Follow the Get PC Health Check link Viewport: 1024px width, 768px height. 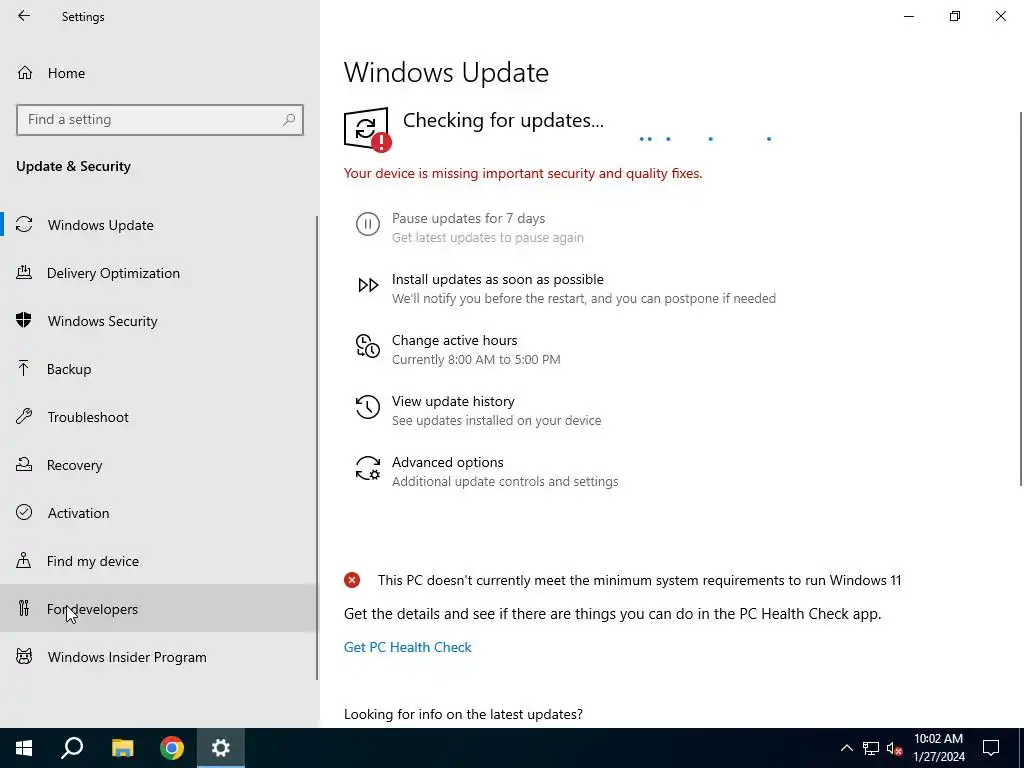pyautogui.click(x=408, y=647)
